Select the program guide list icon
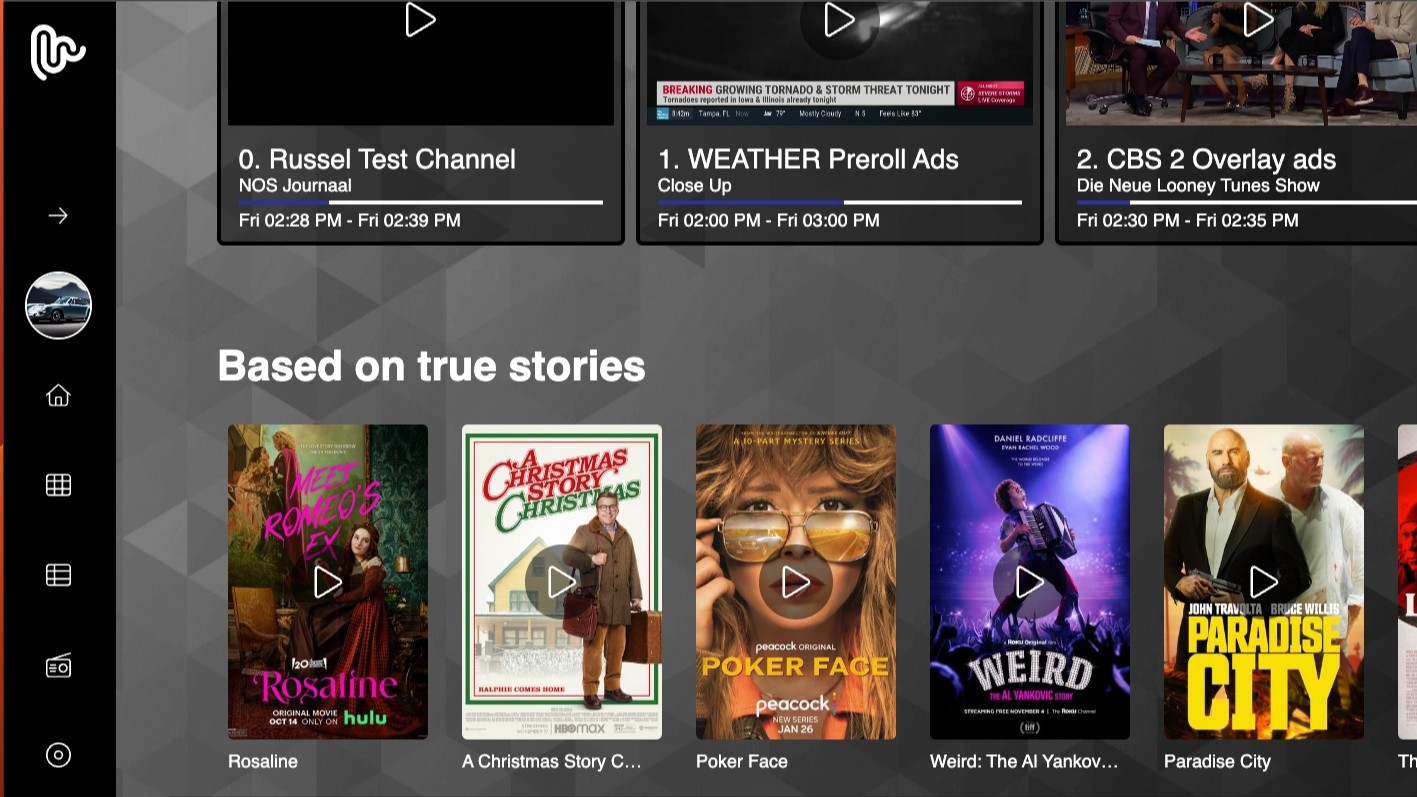Image resolution: width=1417 pixels, height=797 pixels. (58, 574)
